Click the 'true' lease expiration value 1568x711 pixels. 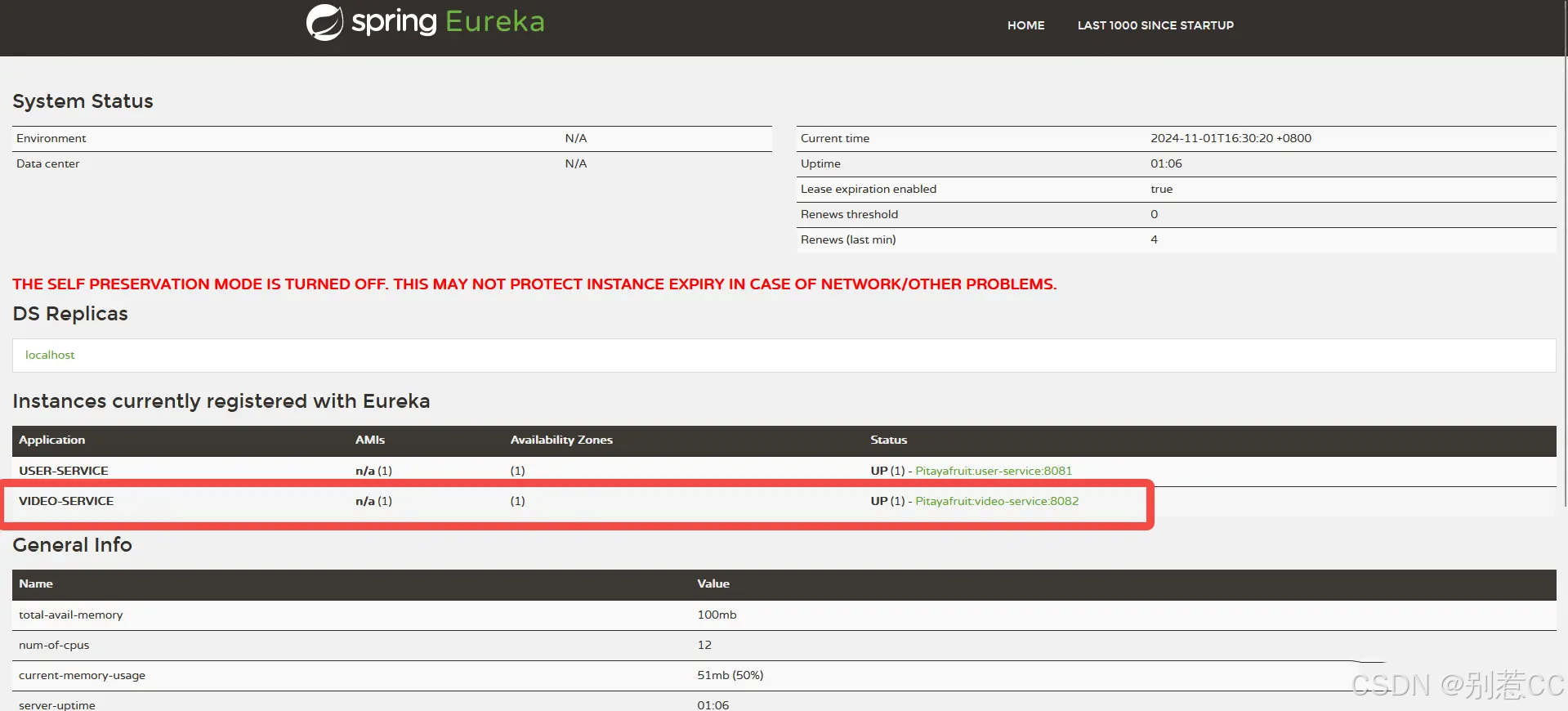(x=1161, y=189)
